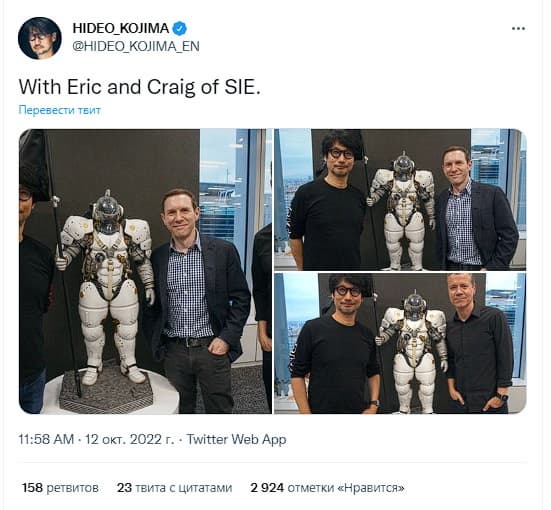The image size is (551, 510).
Task: Open Hideo Kojima's profile avatar
Action: [x=40, y=38]
